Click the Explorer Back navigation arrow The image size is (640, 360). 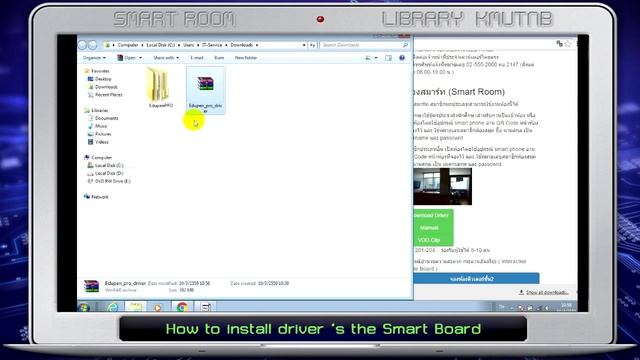point(82,45)
